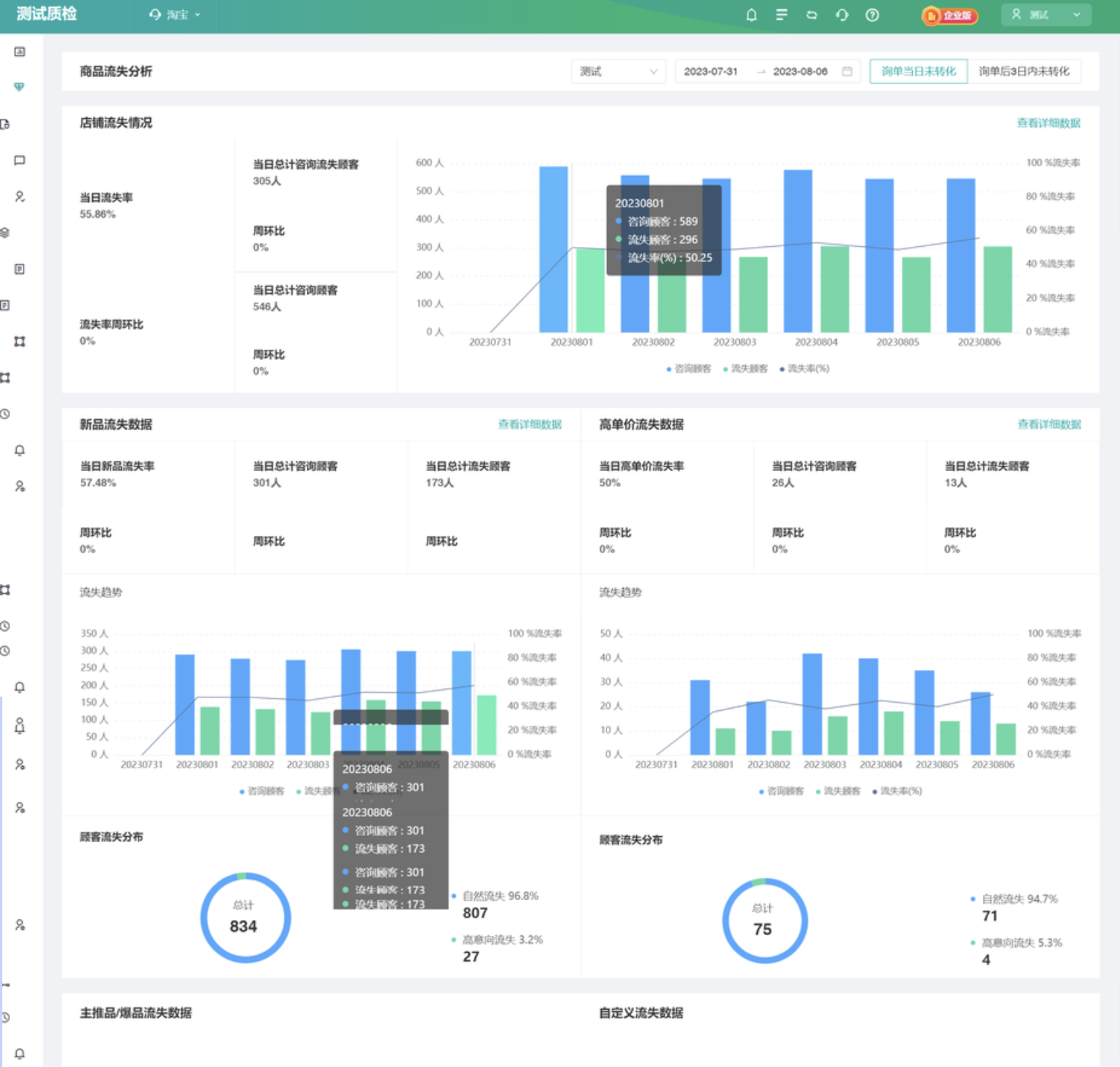The image size is (1120, 1067).
Task: Toggle 咨询顾客 legend in 新品流失 trend chart
Action: point(262,791)
